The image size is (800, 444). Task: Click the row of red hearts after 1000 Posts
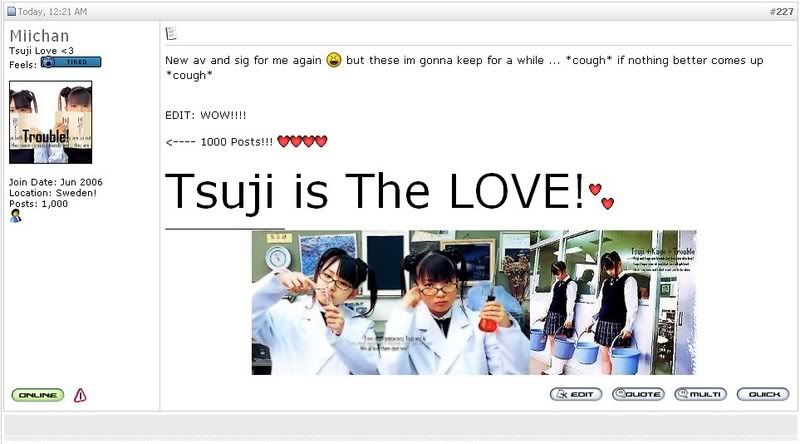pyautogui.click(x=302, y=141)
